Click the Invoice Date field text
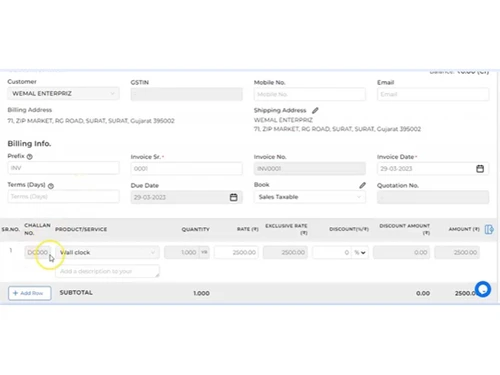 click(x=396, y=169)
